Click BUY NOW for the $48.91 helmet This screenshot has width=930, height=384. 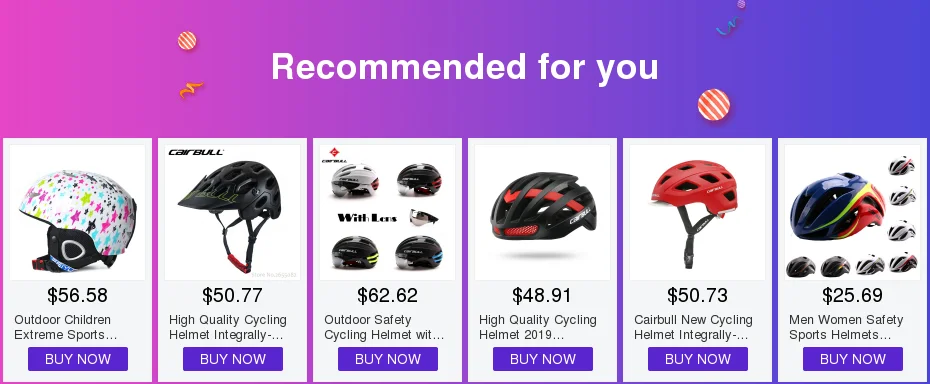[543, 359]
